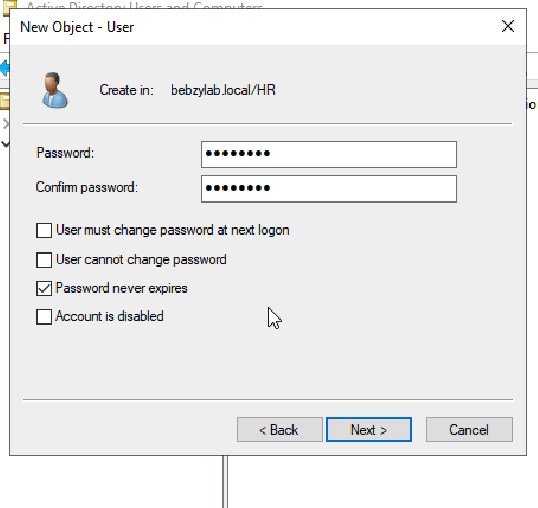Click the user avatar icon
The height and width of the screenshot is (508, 538).
(x=55, y=90)
